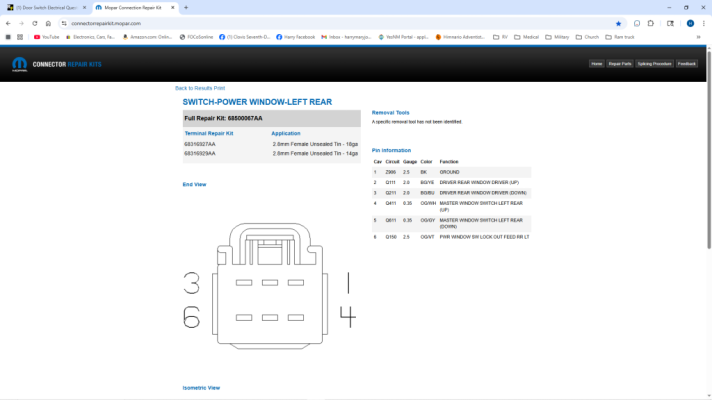Expand the Church bookmarks folder
Screen dimensions: 712x400
click(x=588, y=37)
